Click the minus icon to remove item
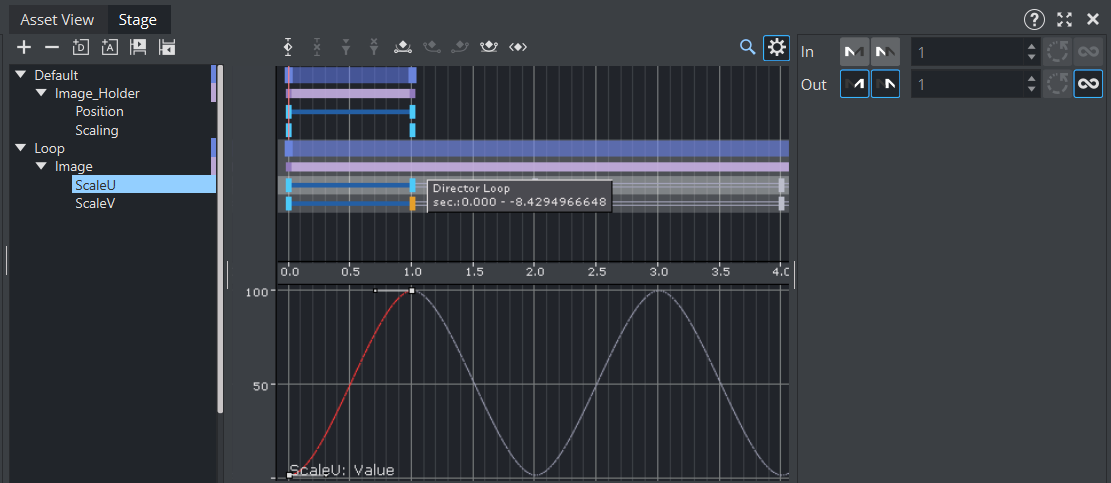Viewport: 1111px width, 483px height. (x=52, y=47)
